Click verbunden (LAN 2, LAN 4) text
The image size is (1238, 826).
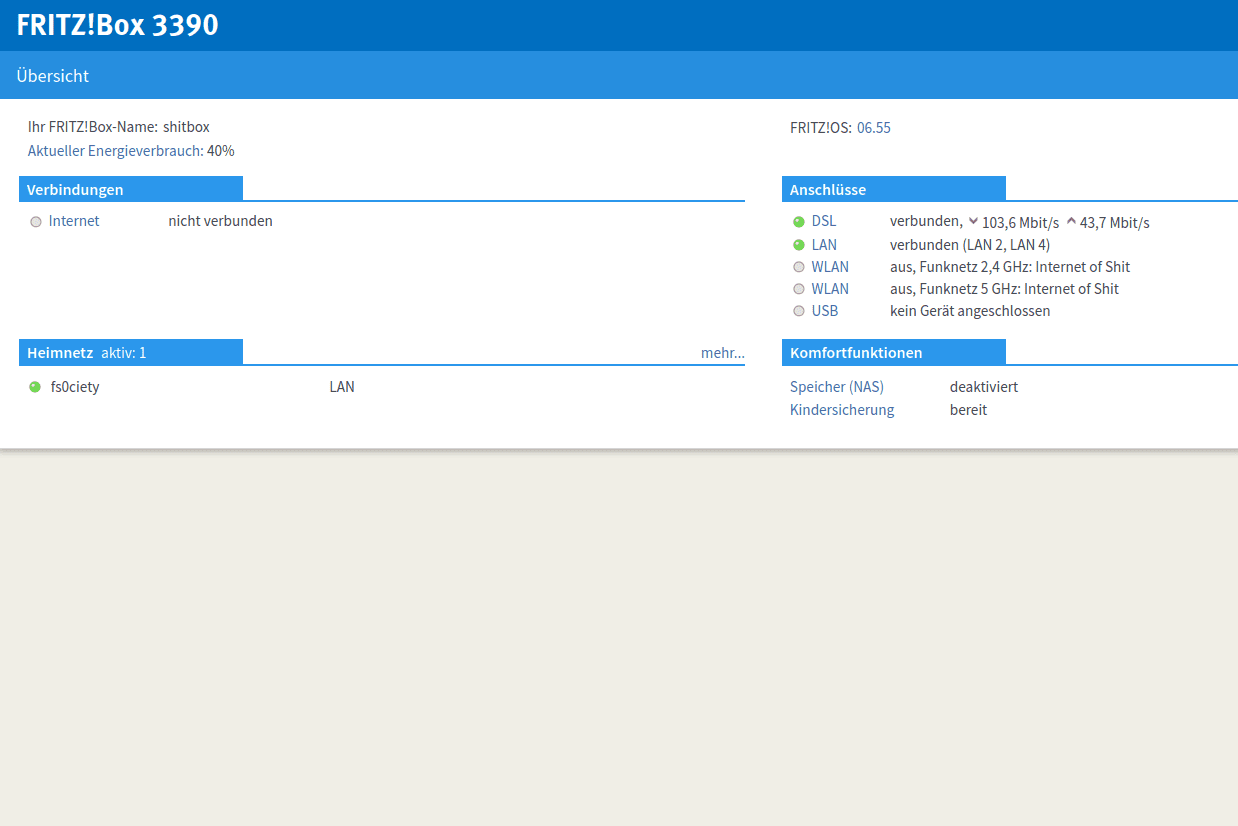(x=970, y=245)
